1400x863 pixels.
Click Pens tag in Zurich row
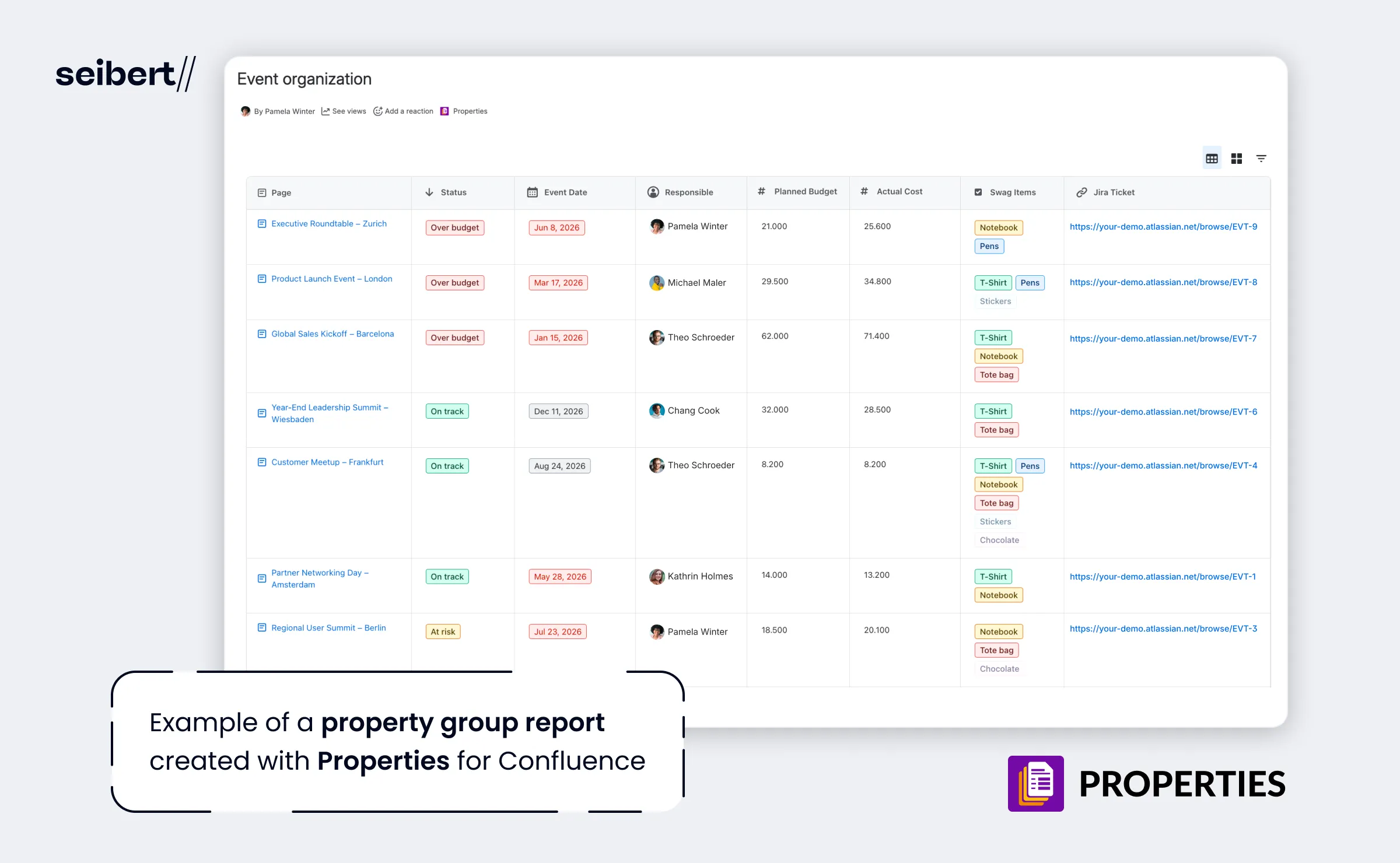[989, 247]
